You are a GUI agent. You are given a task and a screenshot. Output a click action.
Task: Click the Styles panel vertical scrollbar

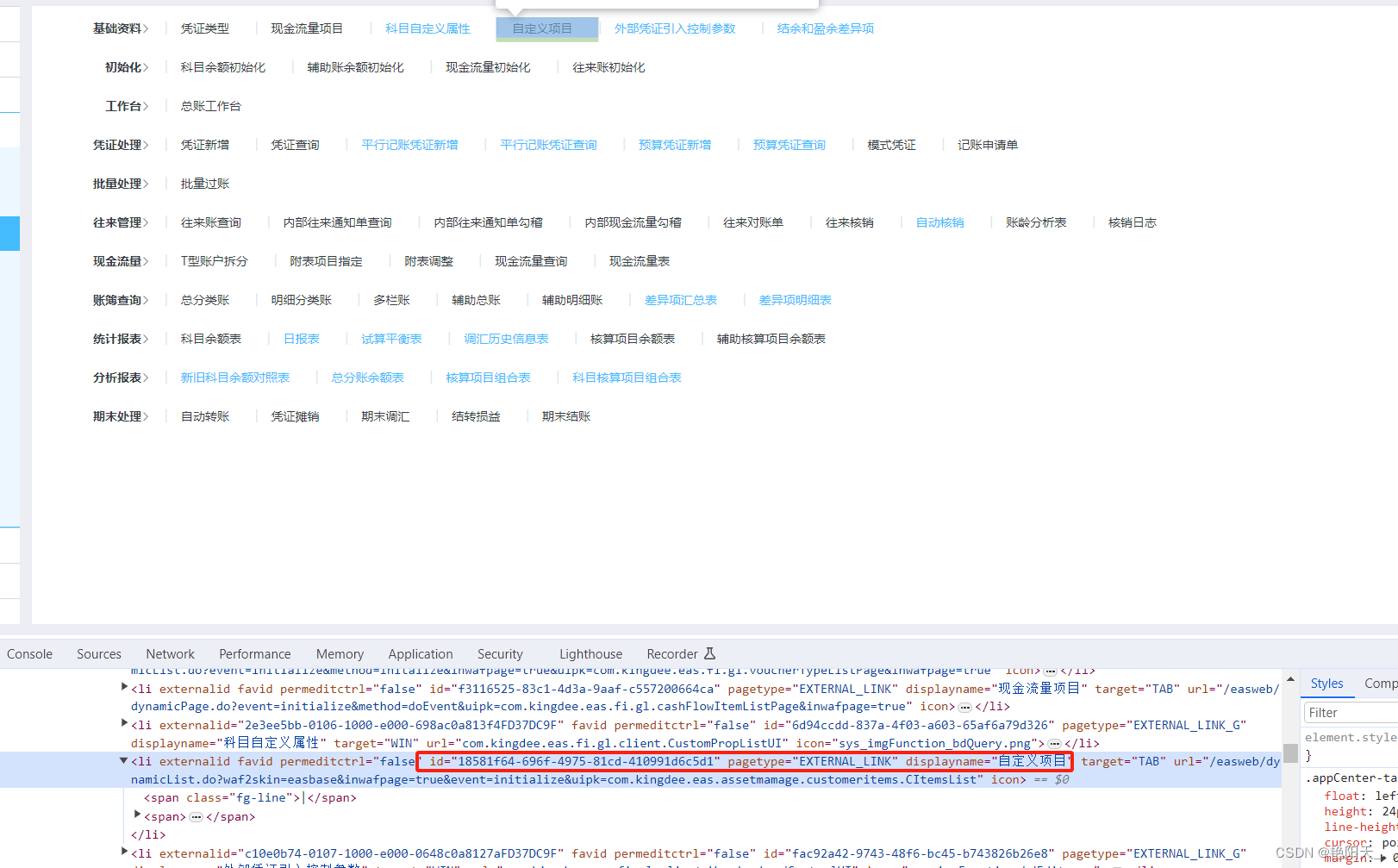pos(1290,752)
